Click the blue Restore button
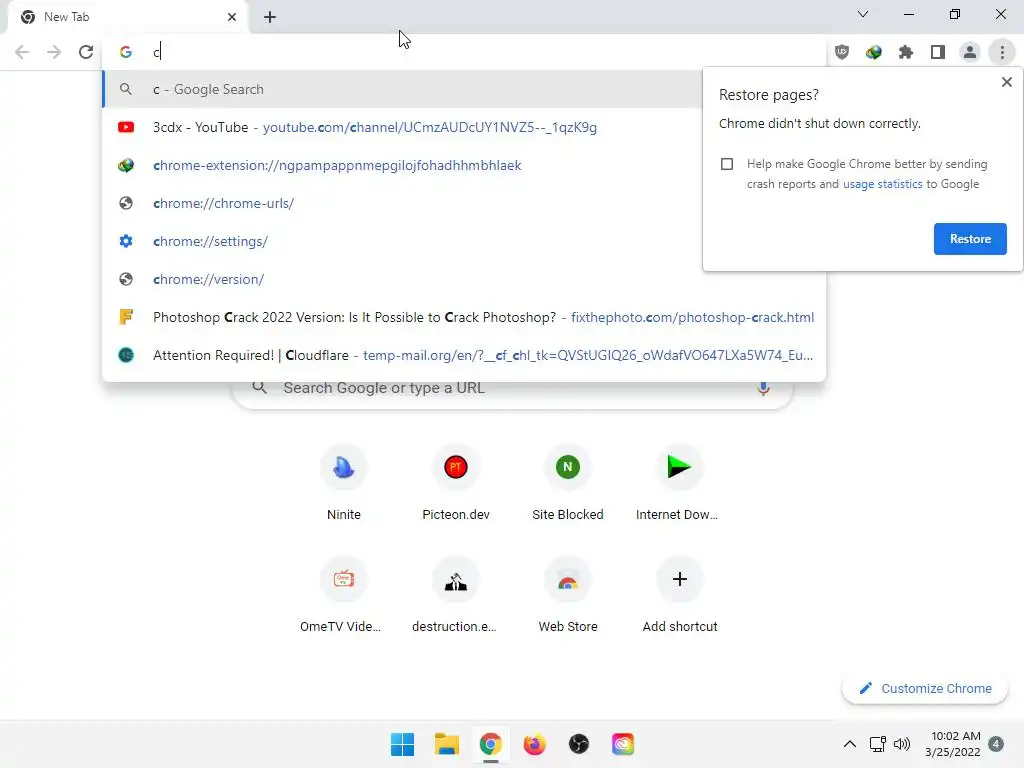1024x768 pixels. click(x=970, y=239)
